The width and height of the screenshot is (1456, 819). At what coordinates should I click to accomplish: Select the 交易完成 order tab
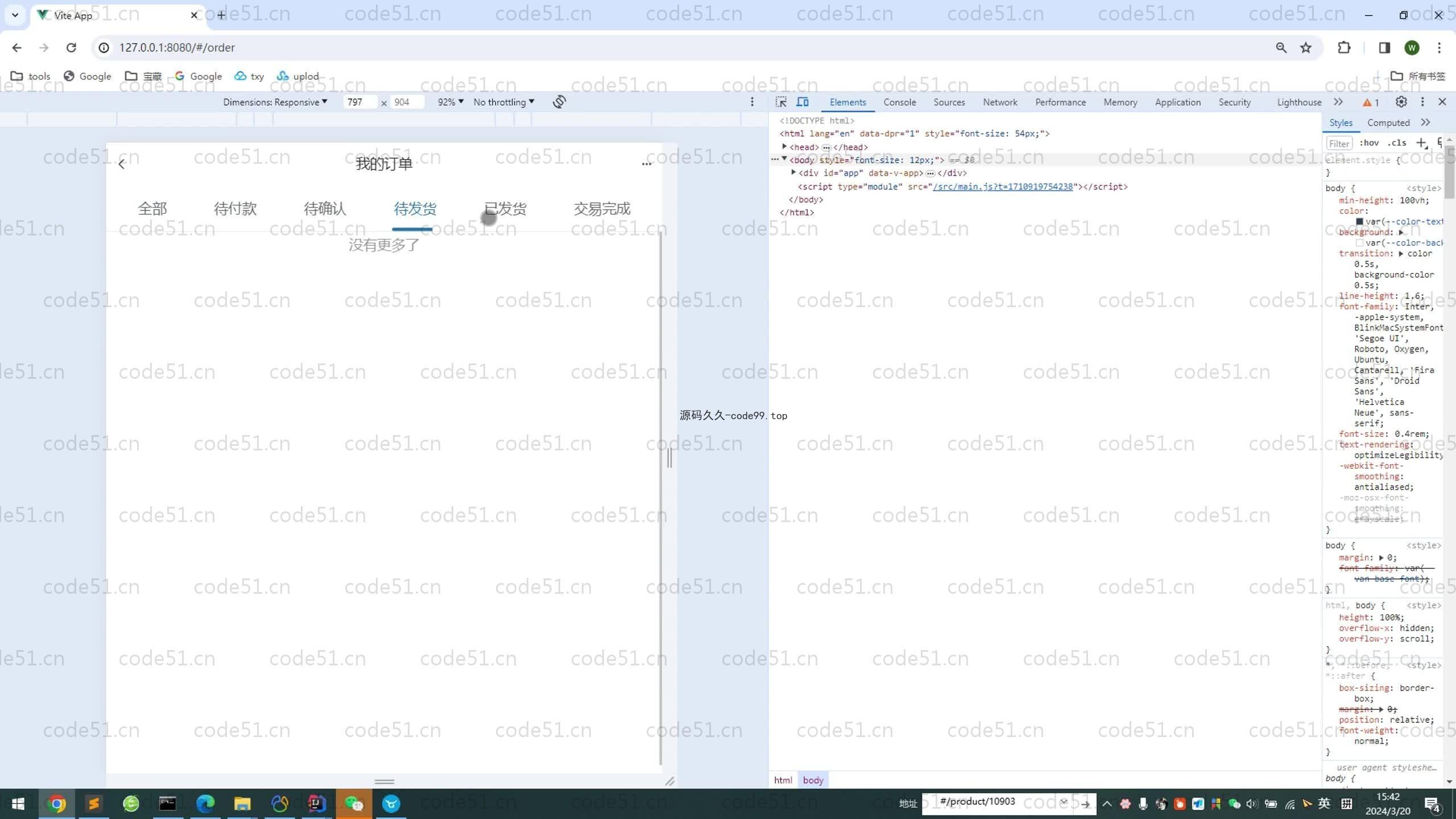(x=602, y=209)
